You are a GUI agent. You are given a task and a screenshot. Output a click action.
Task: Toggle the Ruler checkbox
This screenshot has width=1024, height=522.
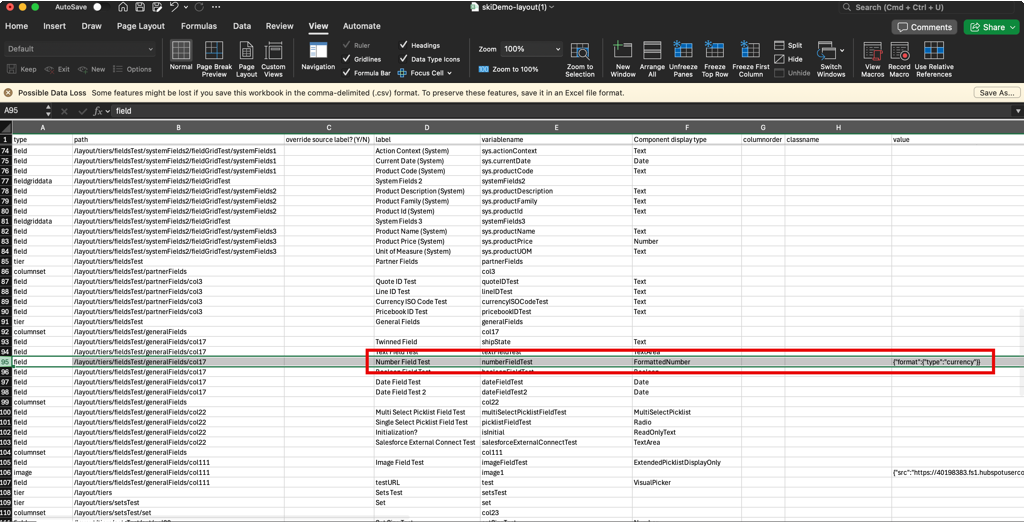[x=347, y=46]
